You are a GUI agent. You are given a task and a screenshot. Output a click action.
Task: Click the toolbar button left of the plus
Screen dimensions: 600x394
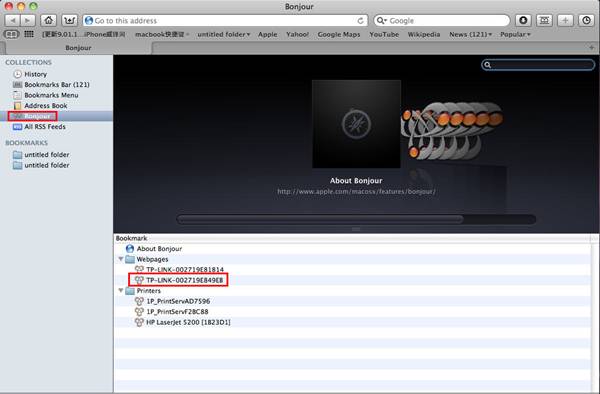pyautogui.click(x=544, y=20)
